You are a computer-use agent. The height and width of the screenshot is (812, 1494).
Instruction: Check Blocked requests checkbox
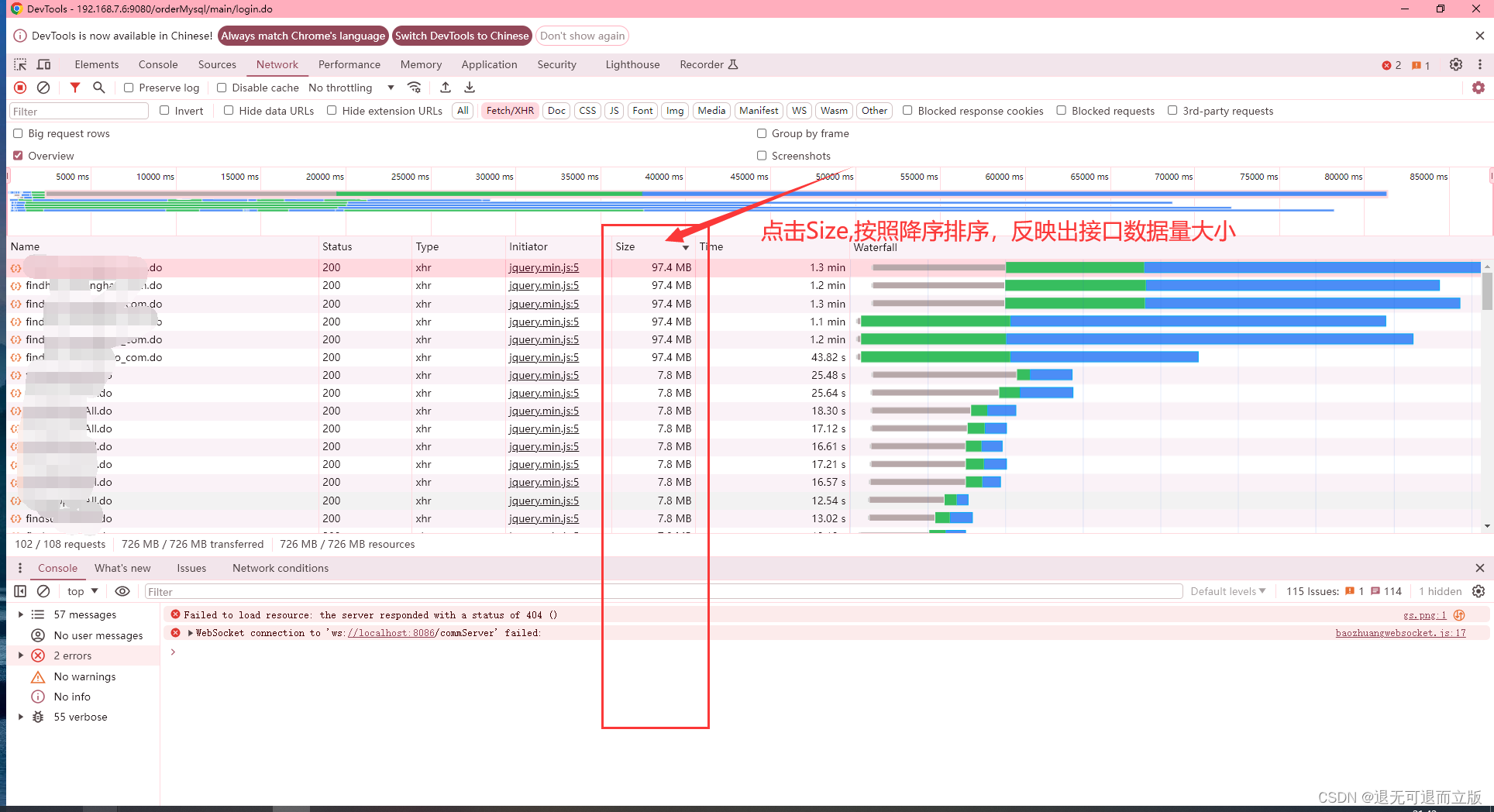pos(1062,111)
